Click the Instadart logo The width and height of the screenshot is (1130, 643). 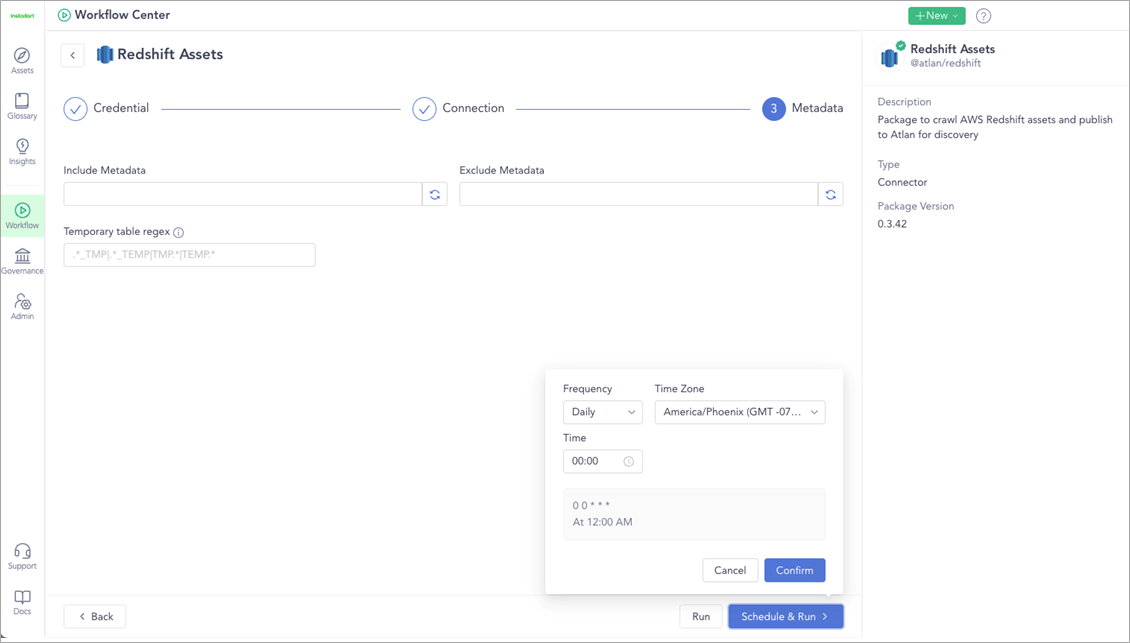22,15
